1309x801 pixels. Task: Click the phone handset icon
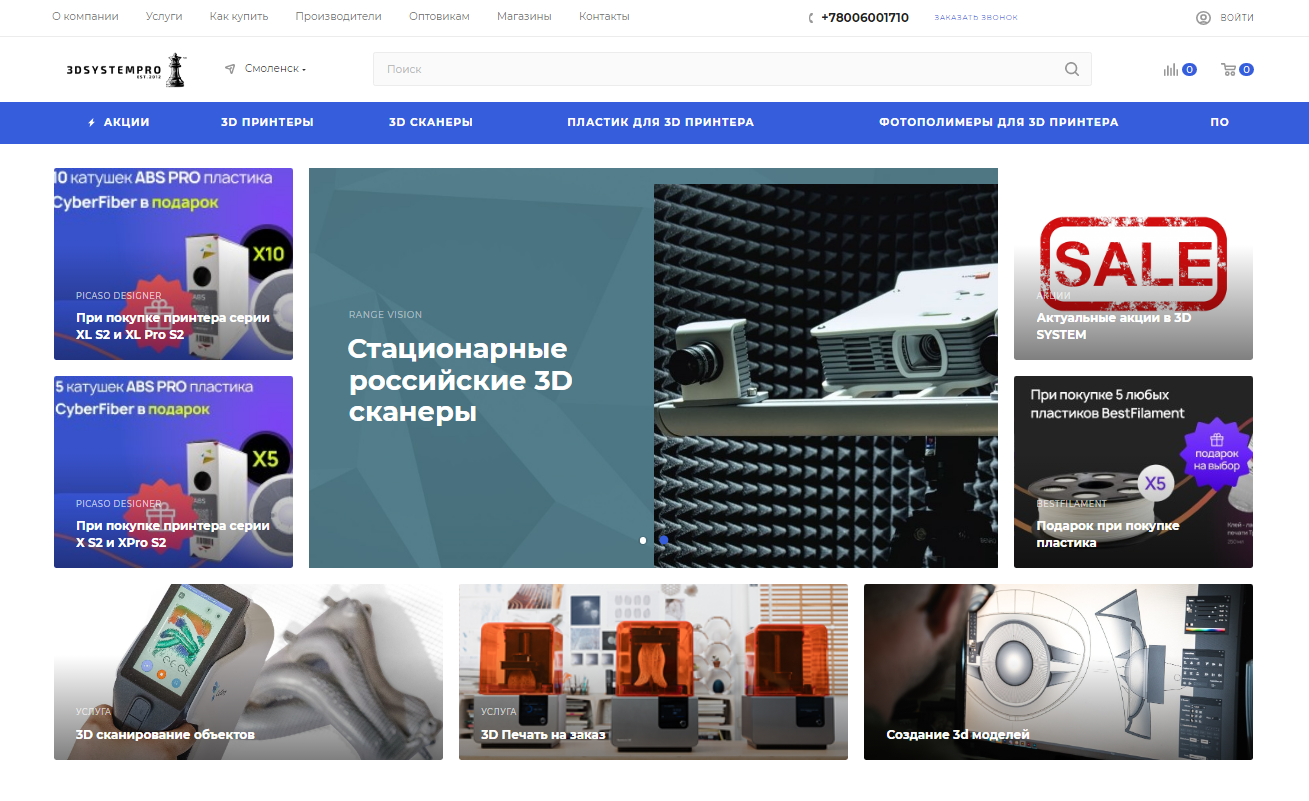(811, 18)
